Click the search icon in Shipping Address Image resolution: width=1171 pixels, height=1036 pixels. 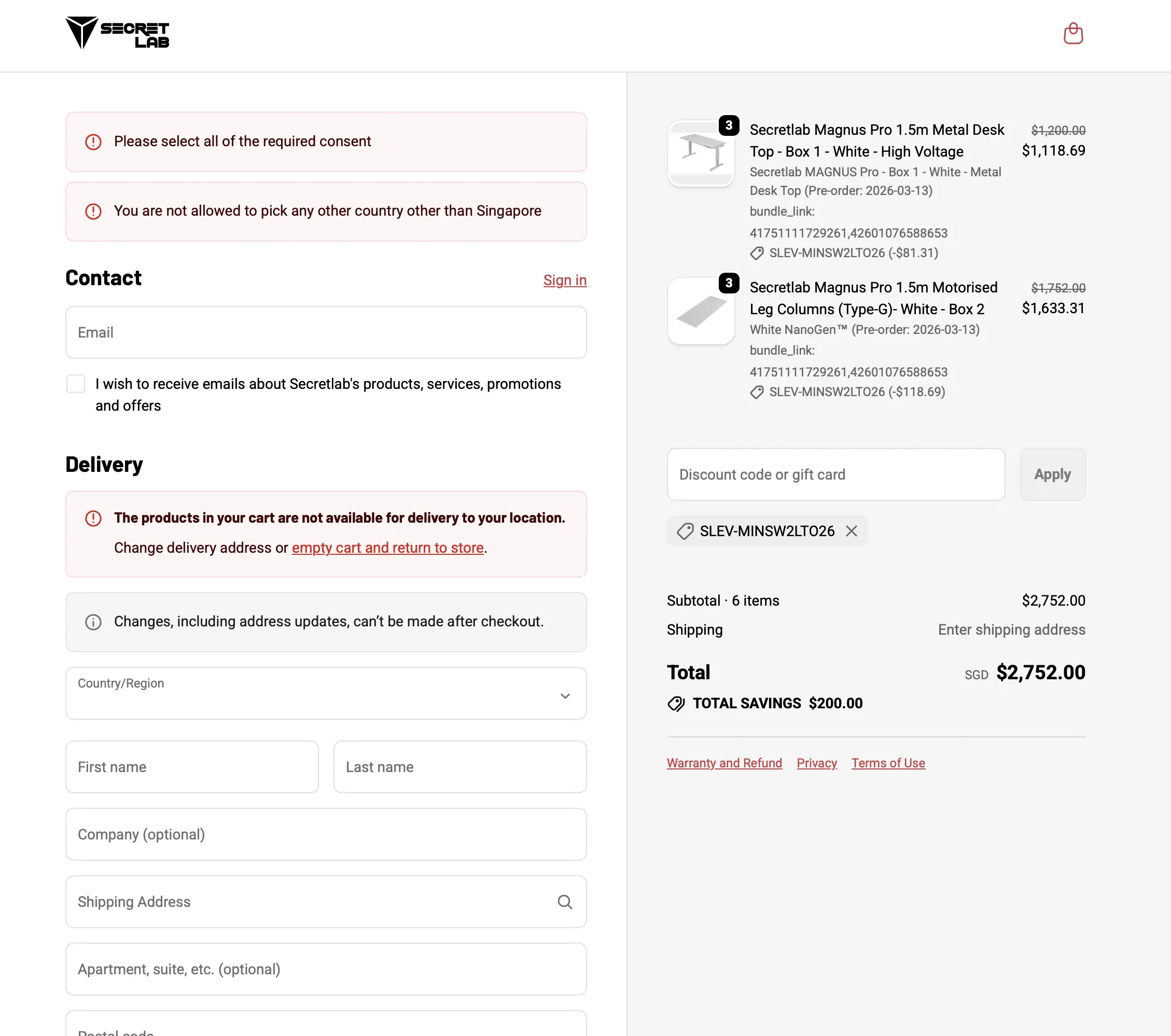click(x=564, y=902)
